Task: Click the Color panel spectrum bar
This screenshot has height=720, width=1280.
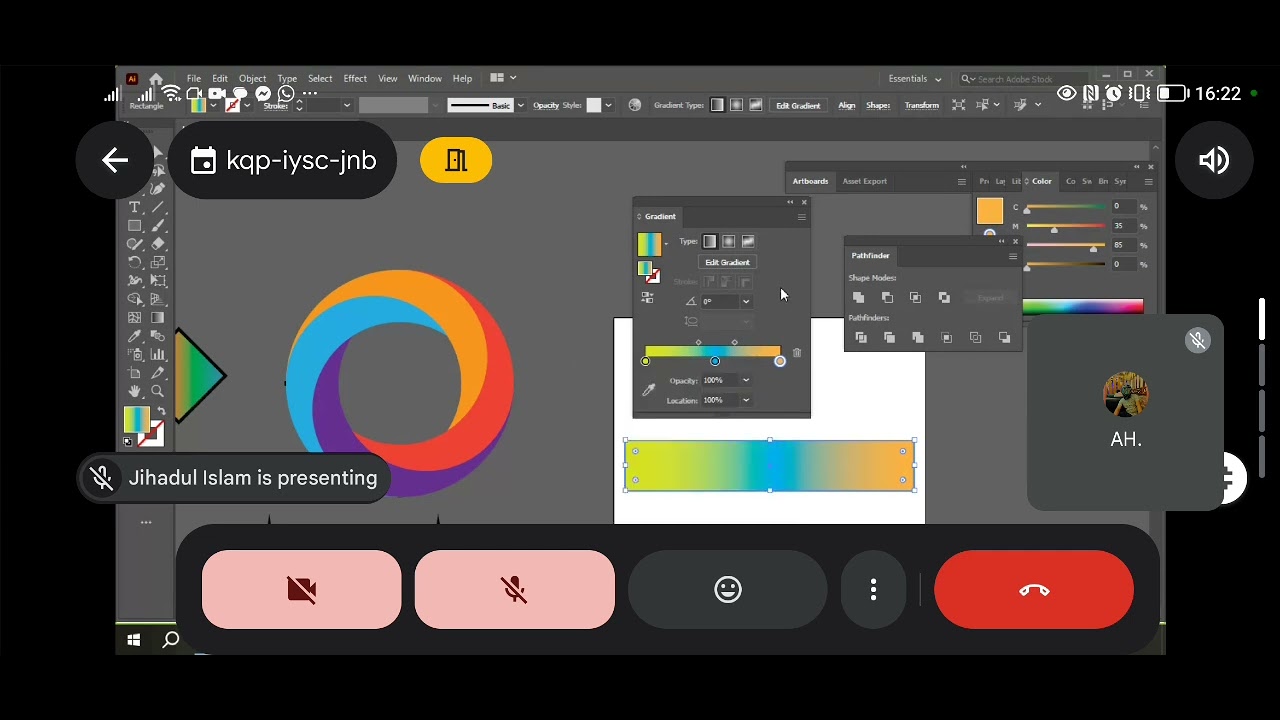Action: (x=1082, y=306)
